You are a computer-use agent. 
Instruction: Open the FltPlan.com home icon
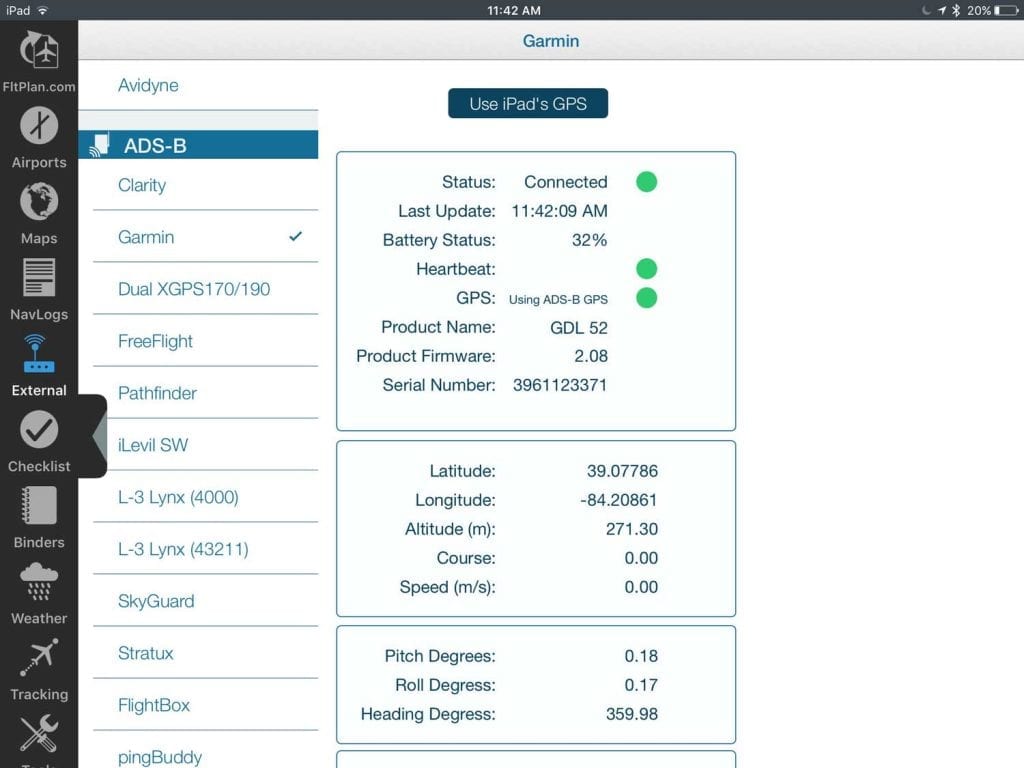tap(39, 50)
